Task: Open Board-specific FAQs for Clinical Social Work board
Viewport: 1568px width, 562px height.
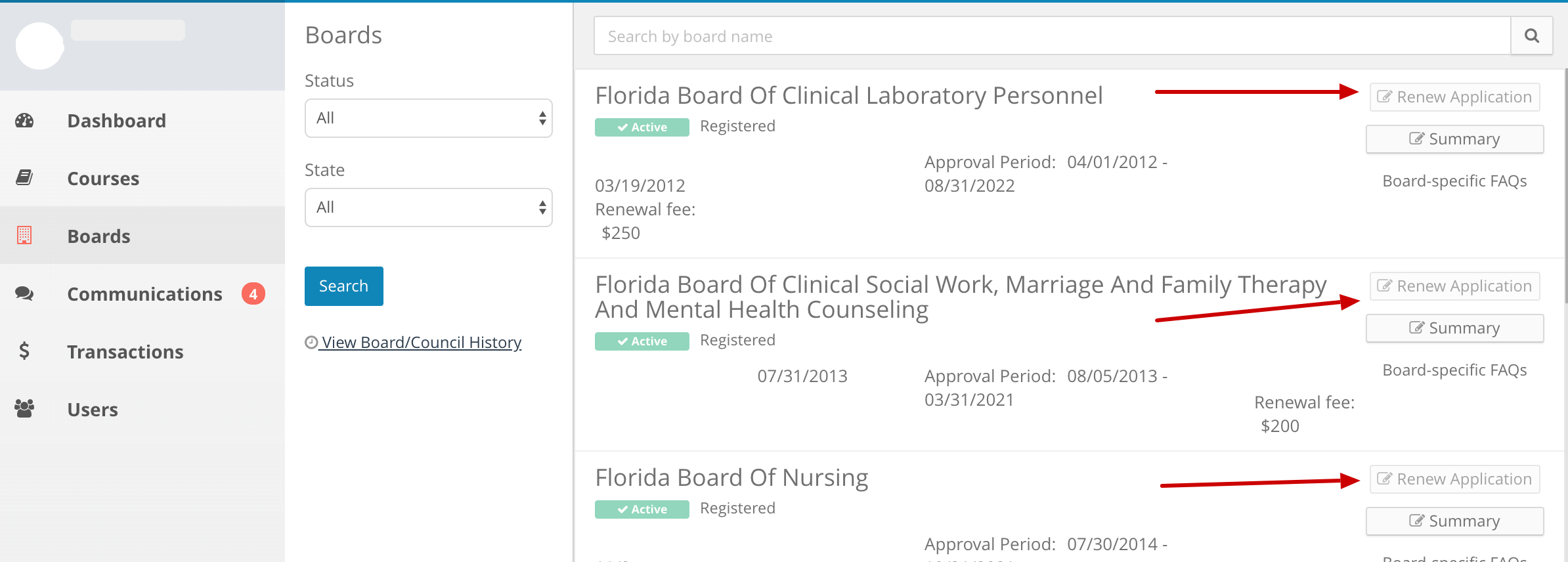Action: pos(1454,370)
